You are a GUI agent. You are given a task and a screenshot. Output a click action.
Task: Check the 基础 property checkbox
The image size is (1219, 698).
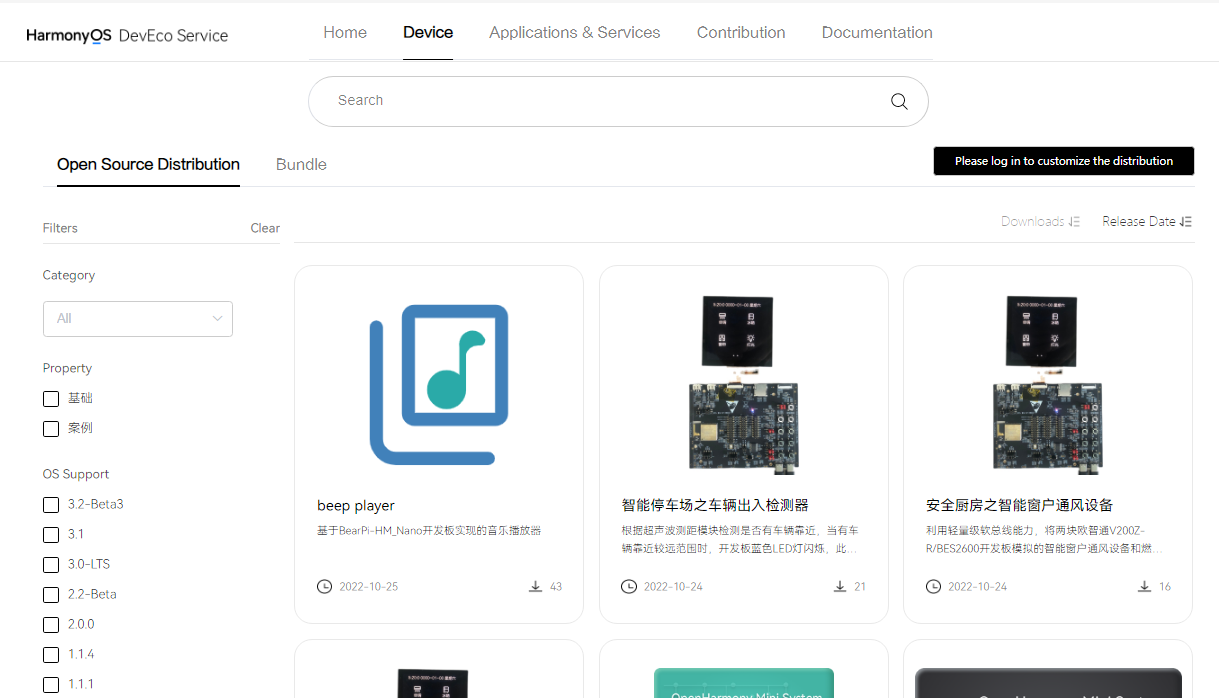(51, 399)
